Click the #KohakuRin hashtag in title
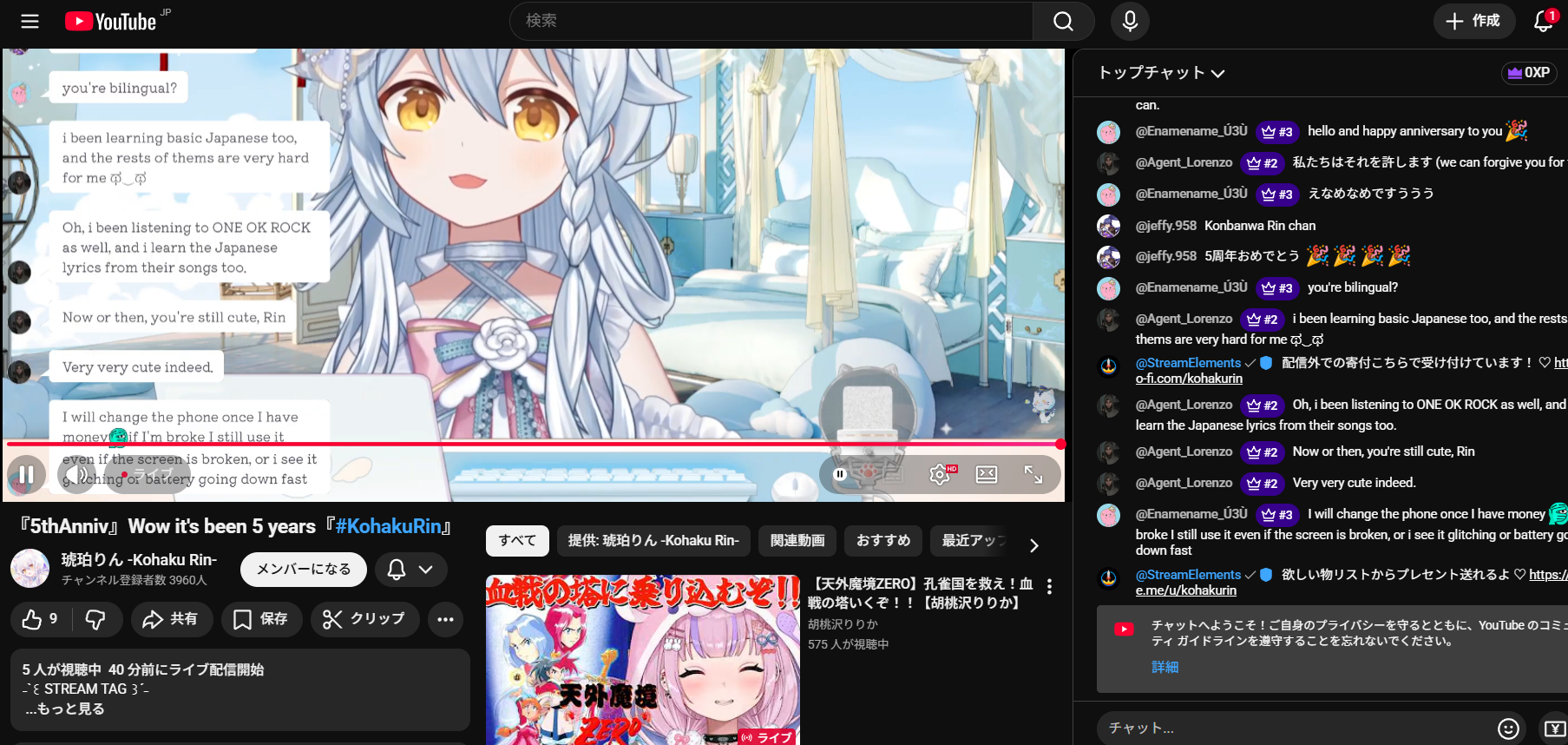1568x745 pixels. (390, 526)
